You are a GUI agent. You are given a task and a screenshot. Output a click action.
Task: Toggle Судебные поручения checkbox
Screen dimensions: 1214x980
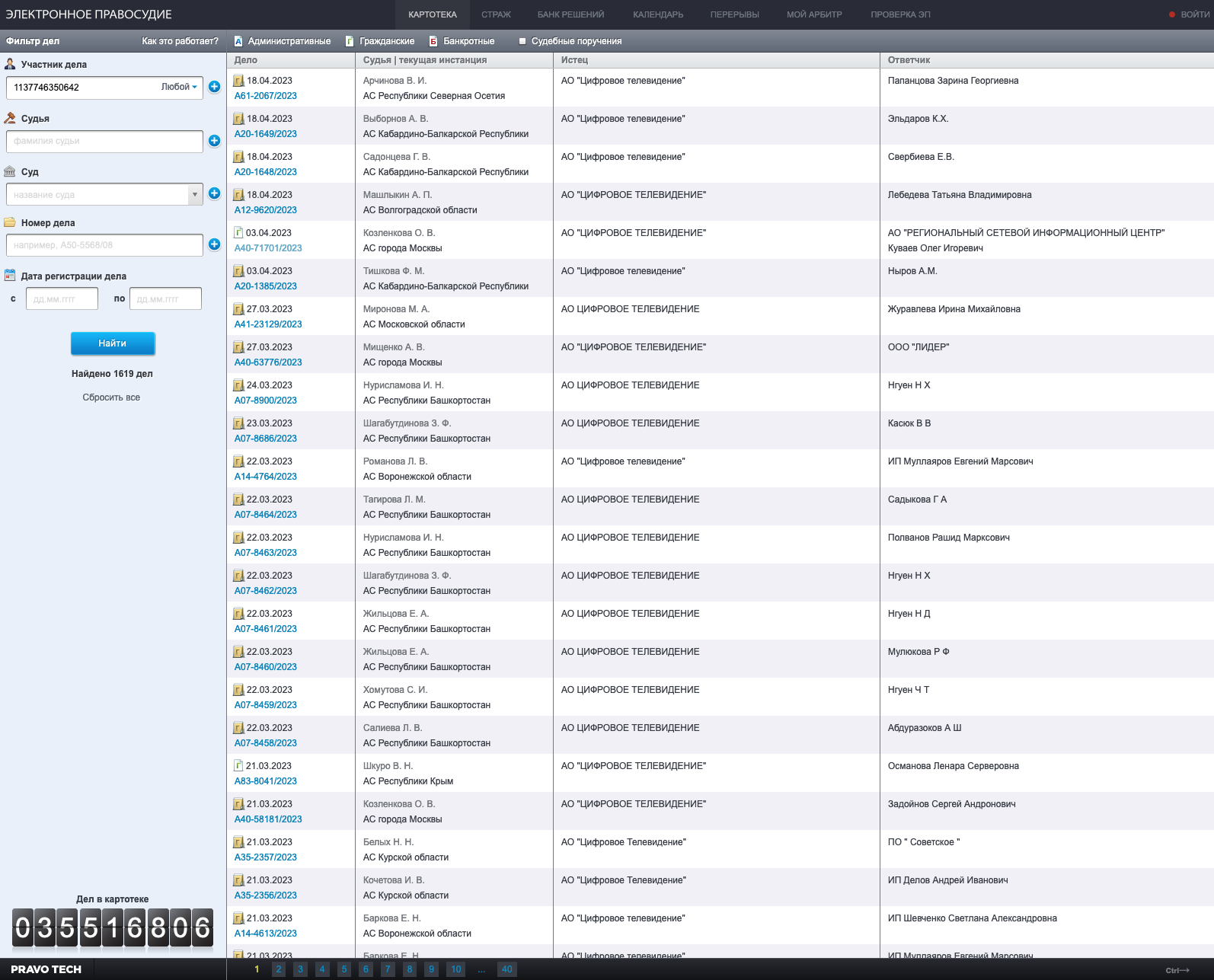coord(522,41)
